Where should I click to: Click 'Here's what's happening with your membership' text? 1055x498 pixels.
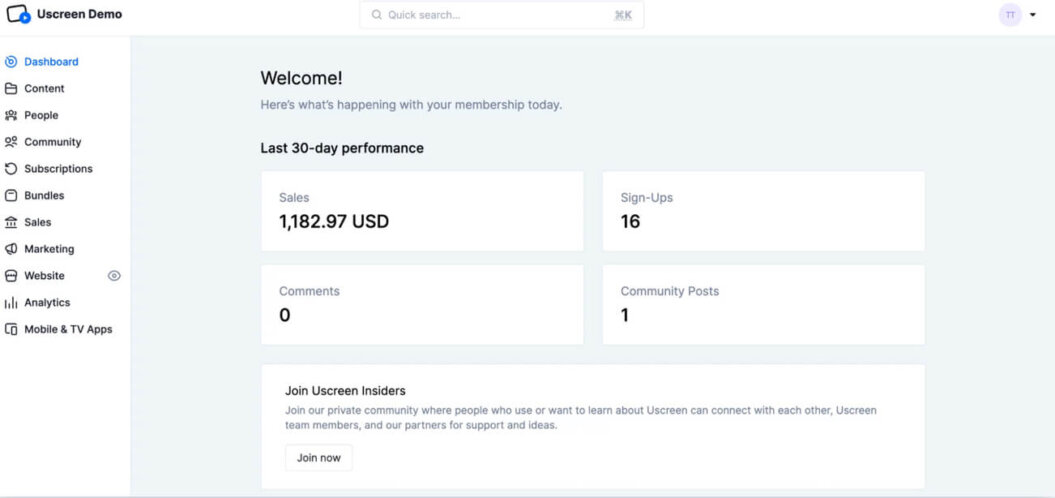(411, 105)
